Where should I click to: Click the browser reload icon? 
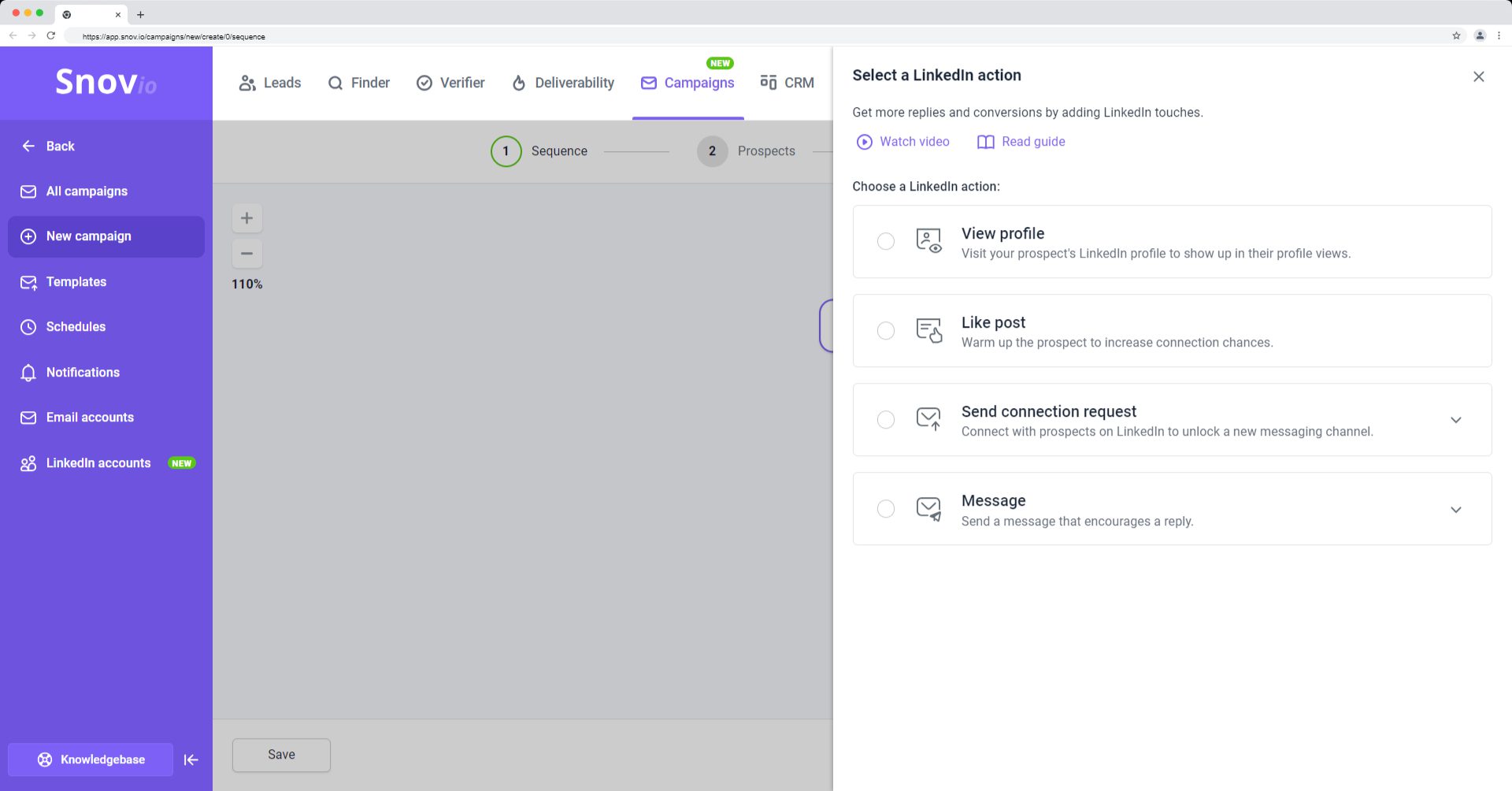(51, 35)
